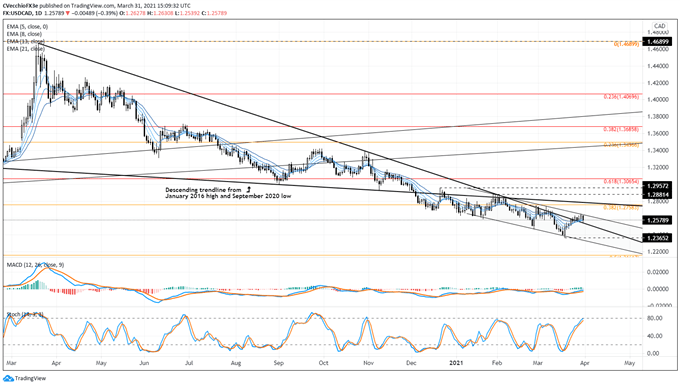The image size is (680, 386).
Task: Click the 40.00 Stochastic axis label
Action: pyautogui.click(x=655, y=336)
